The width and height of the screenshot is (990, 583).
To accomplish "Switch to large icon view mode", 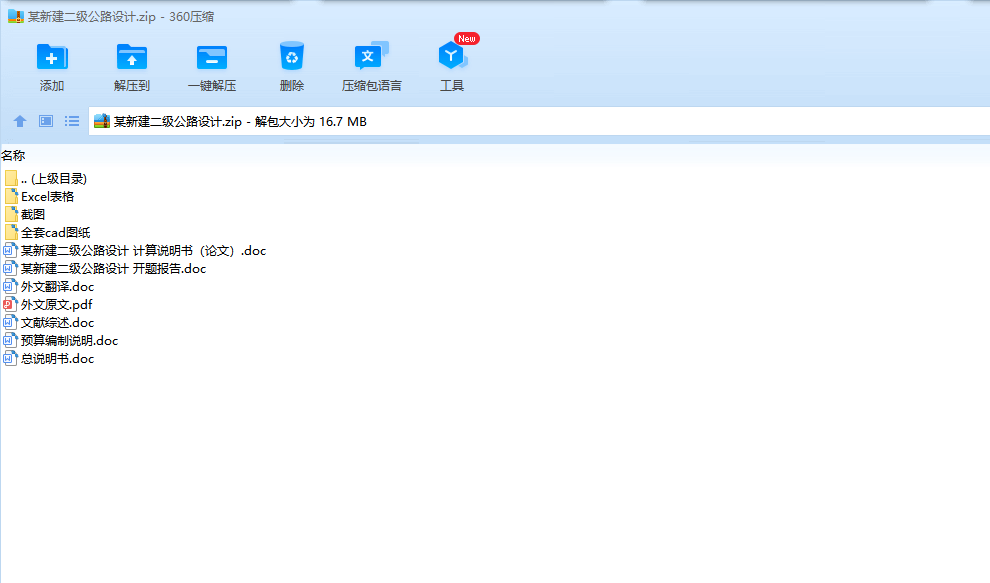I will click(x=46, y=121).
